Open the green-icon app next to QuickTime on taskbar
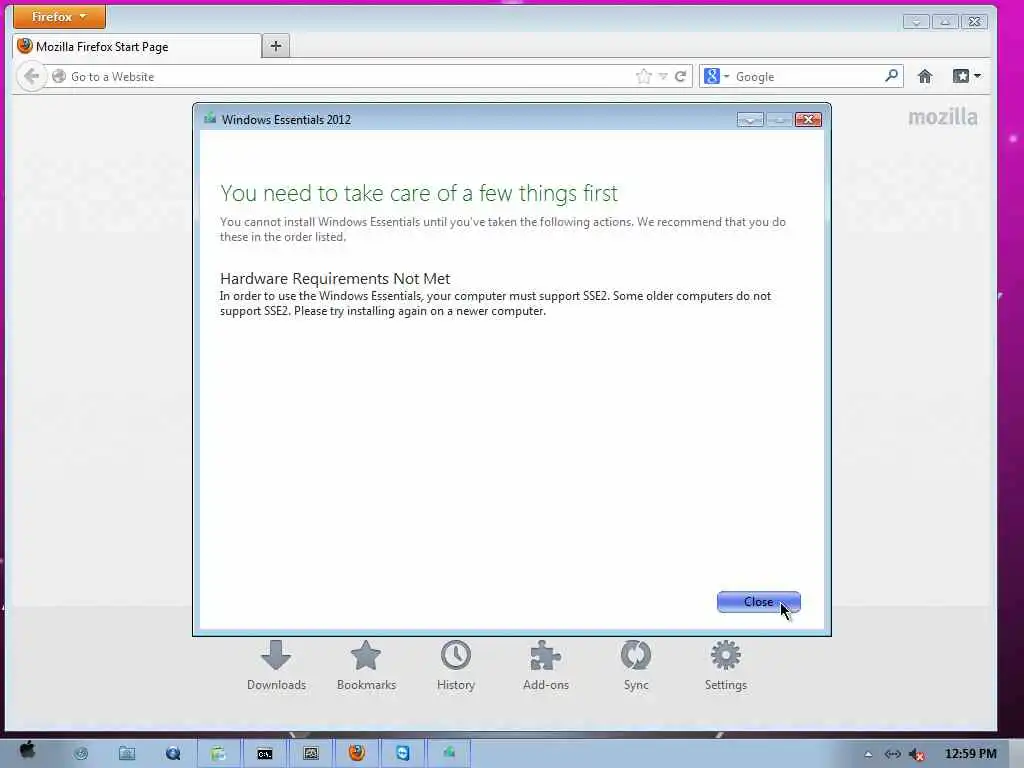The image size is (1024, 768). pyautogui.click(x=218, y=754)
